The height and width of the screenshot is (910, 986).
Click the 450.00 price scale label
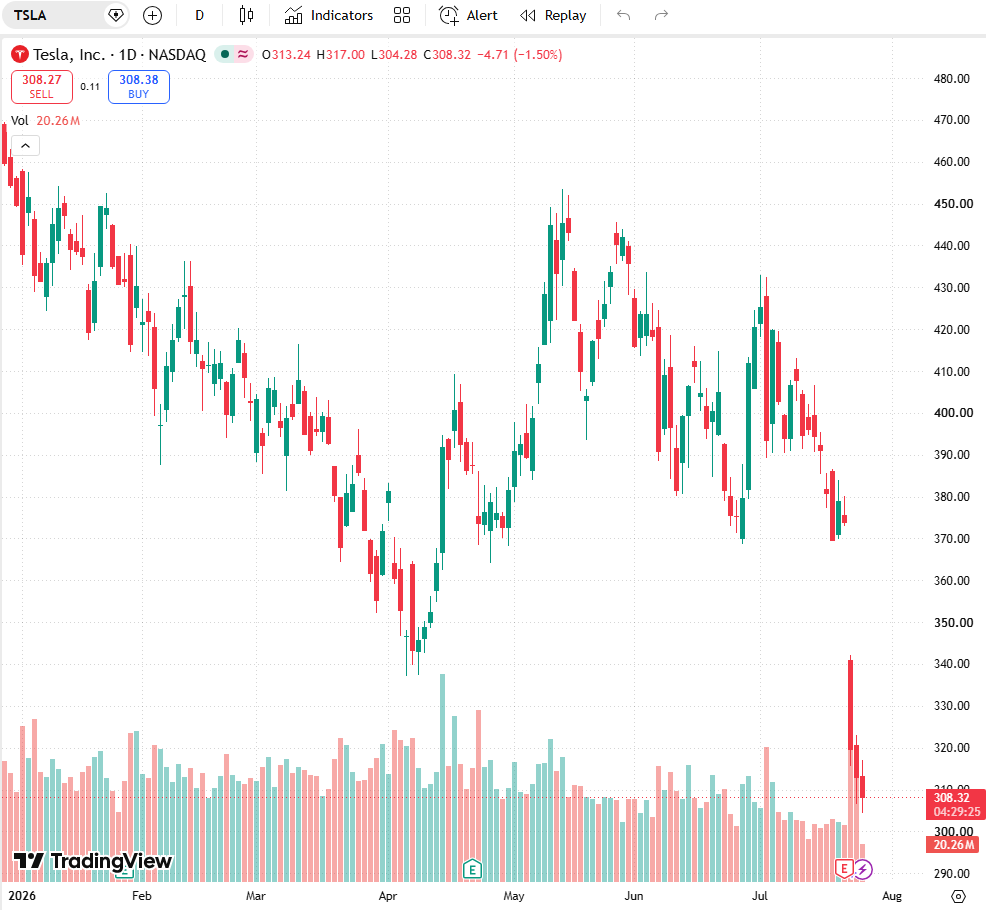953,204
